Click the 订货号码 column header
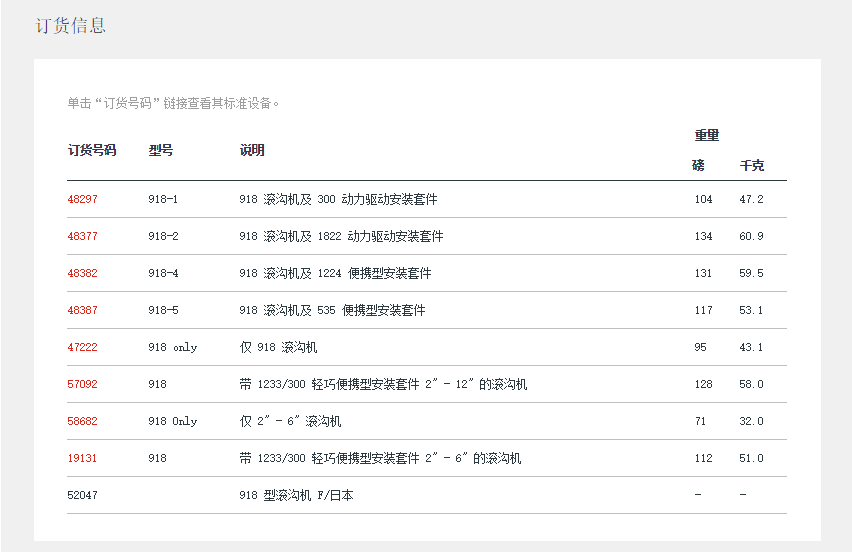 click(x=92, y=150)
